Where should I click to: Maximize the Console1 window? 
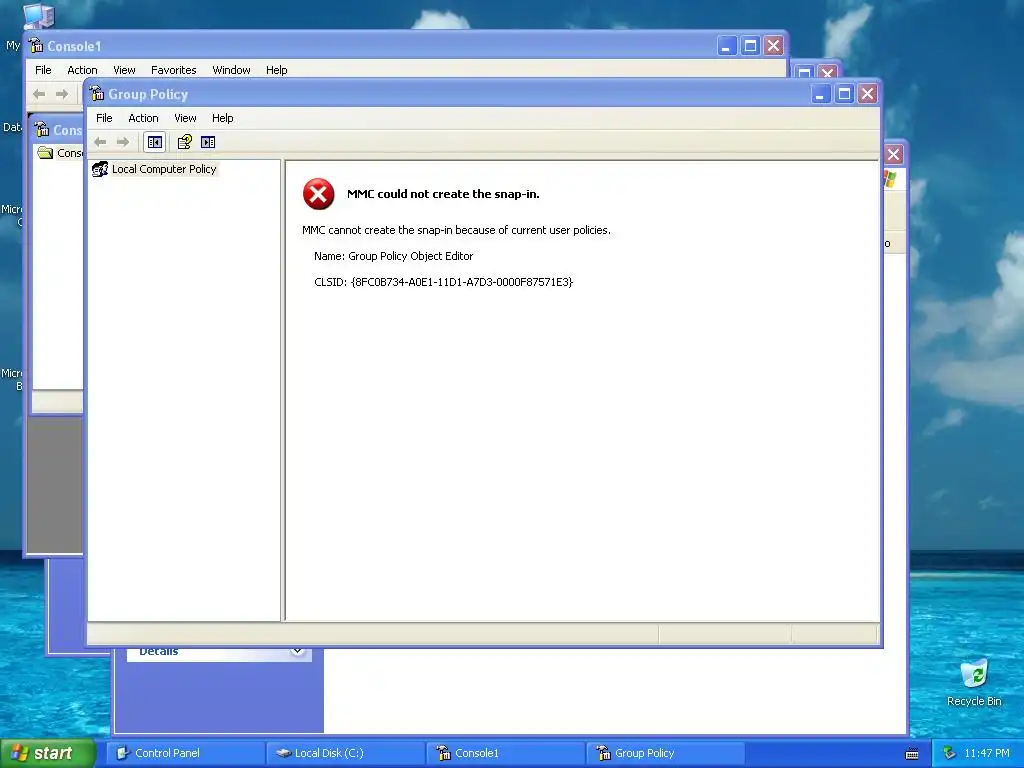750,46
